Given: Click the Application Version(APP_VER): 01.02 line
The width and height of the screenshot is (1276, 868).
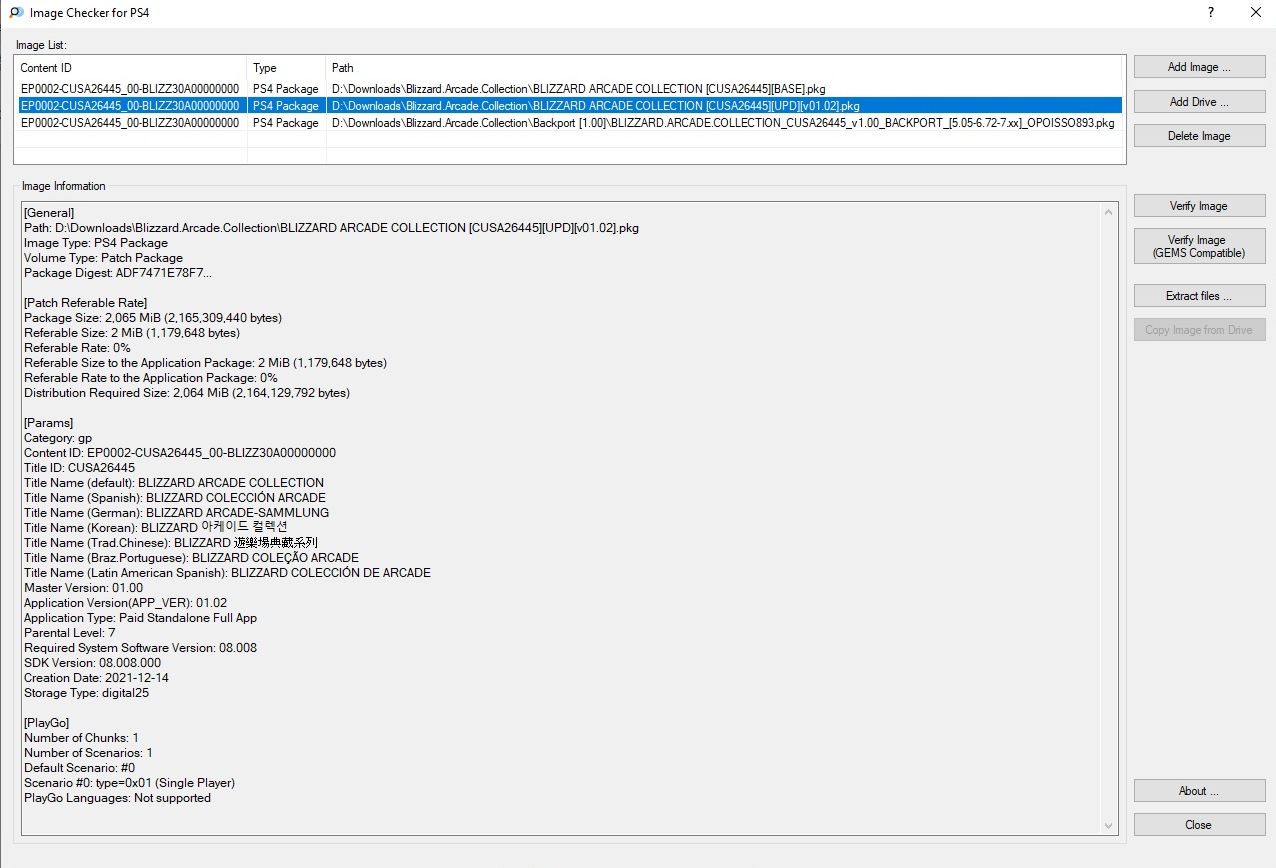Looking at the screenshot, I should pyautogui.click(x=126, y=603).
